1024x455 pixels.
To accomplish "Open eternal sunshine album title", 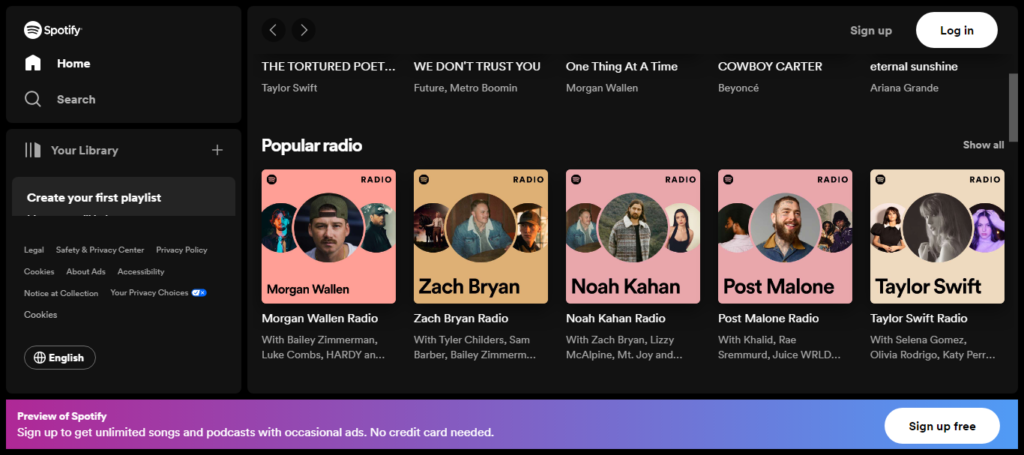I will [914, 67].
